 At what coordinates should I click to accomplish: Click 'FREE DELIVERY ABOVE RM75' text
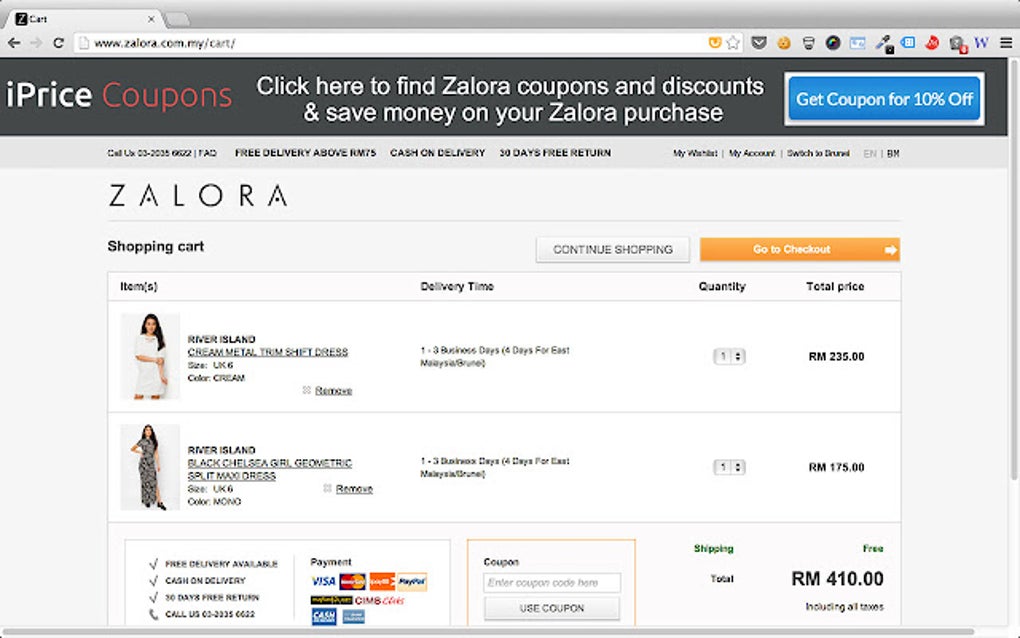(305, 153)
